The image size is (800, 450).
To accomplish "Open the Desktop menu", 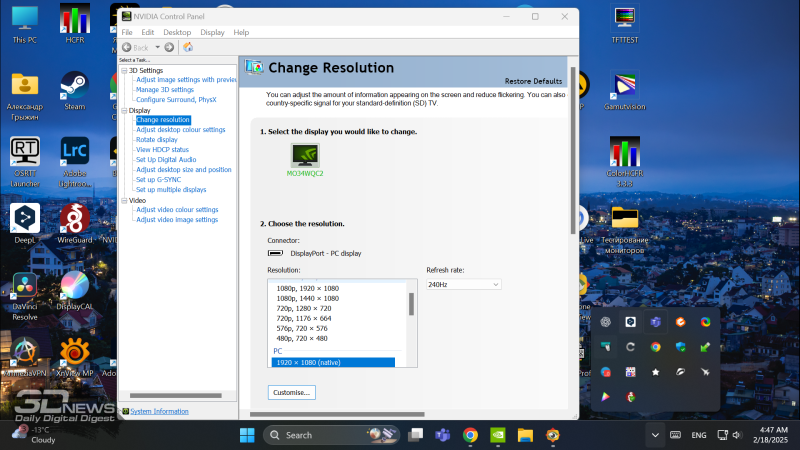I will point(177,32).
